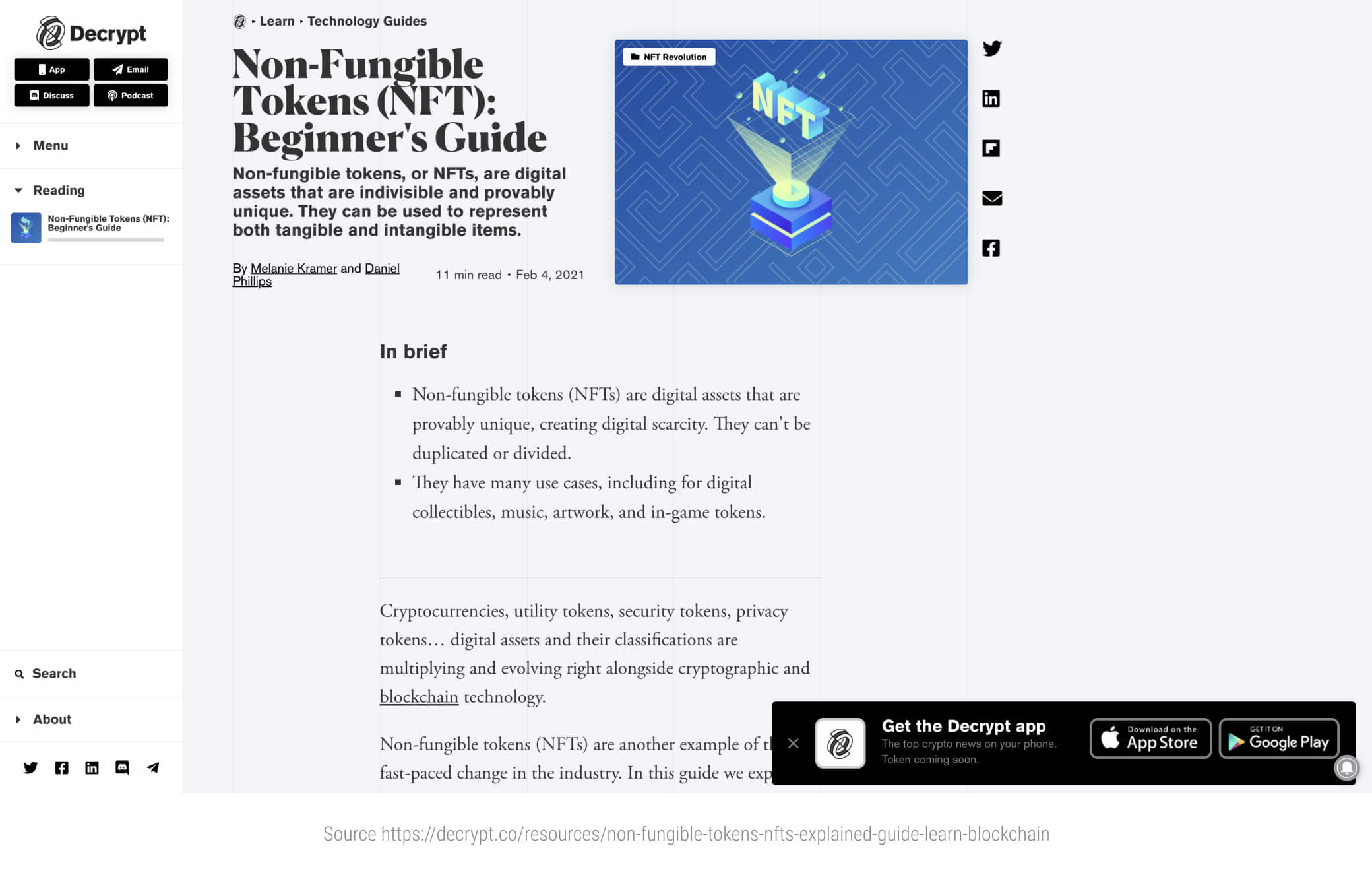Click the Decrypt Email newsletter icon
The width and height of the screenshot is (1372, 875).
click(x=130, y=69)
